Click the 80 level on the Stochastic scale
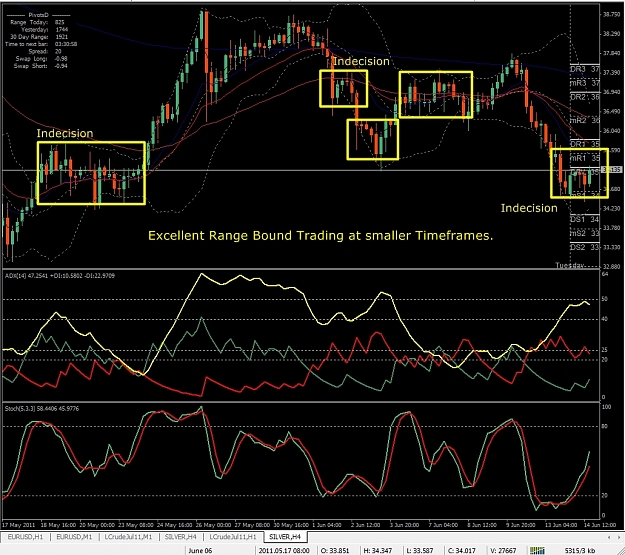Image resolution: width=625 pixels, height=555 pixels. coord(605,427)
